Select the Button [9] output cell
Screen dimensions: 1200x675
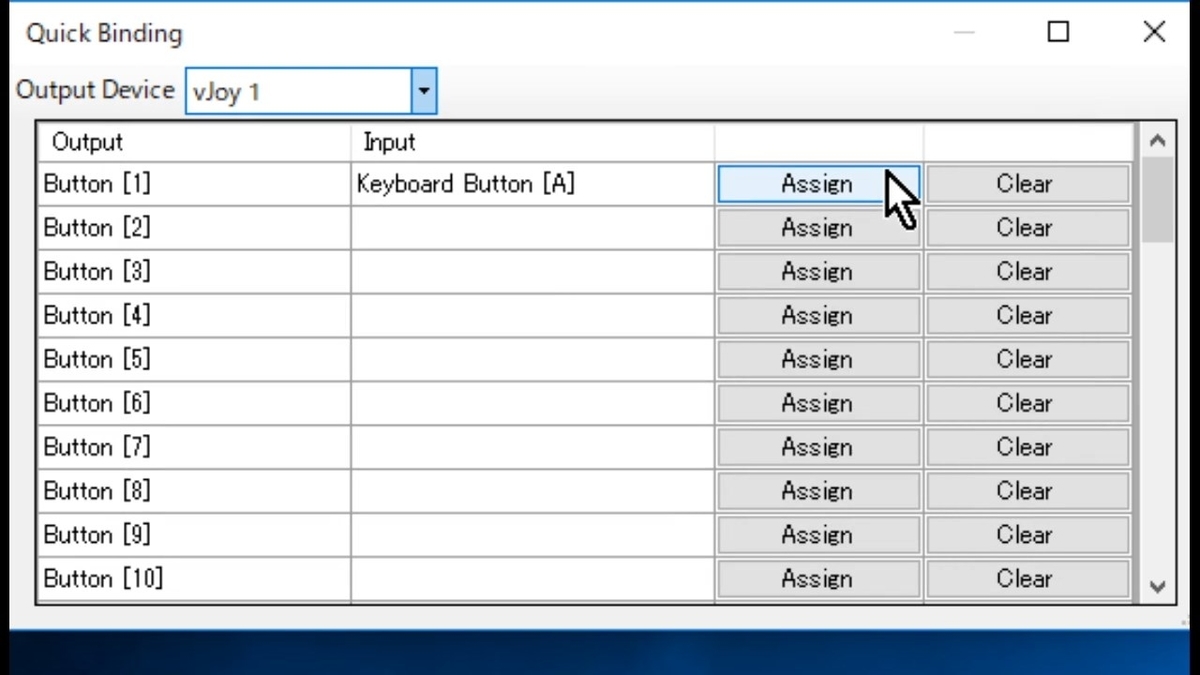click(x=194, y=536)
